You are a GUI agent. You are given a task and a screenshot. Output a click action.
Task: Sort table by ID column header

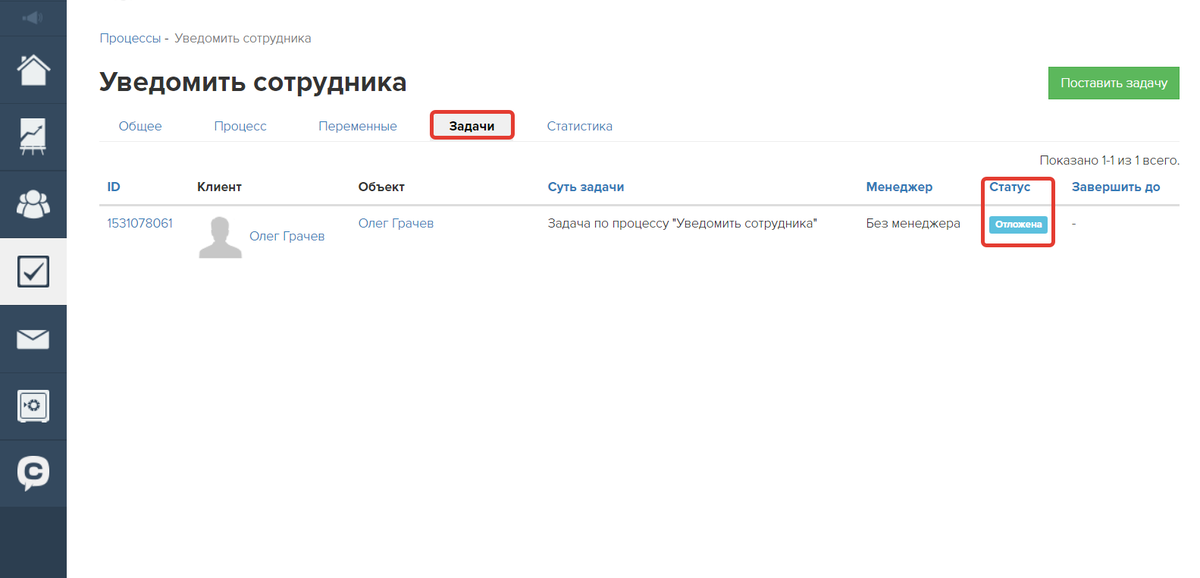coord(114,187)
